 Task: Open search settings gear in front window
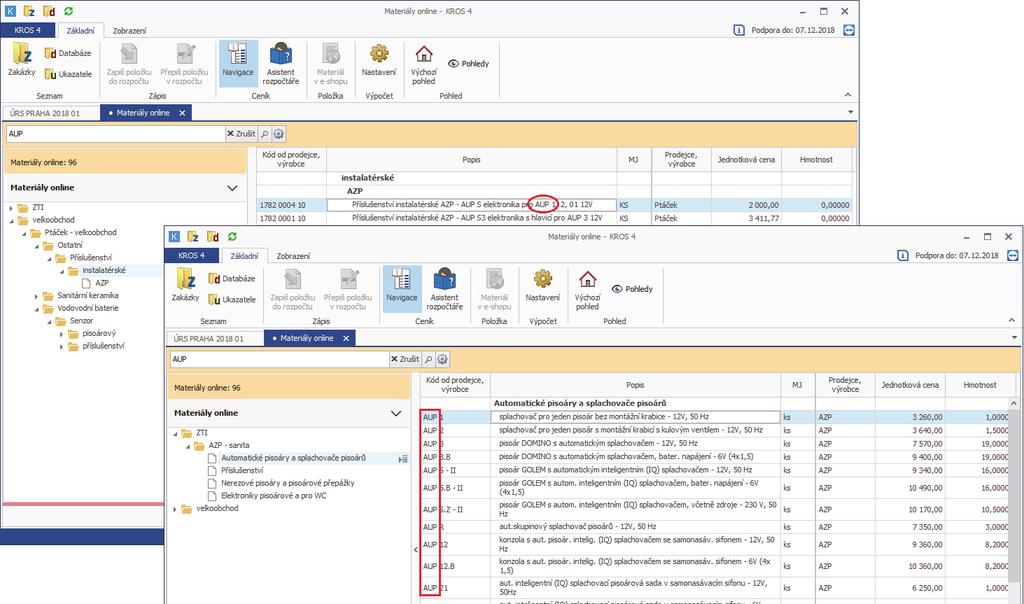[443, 359]
